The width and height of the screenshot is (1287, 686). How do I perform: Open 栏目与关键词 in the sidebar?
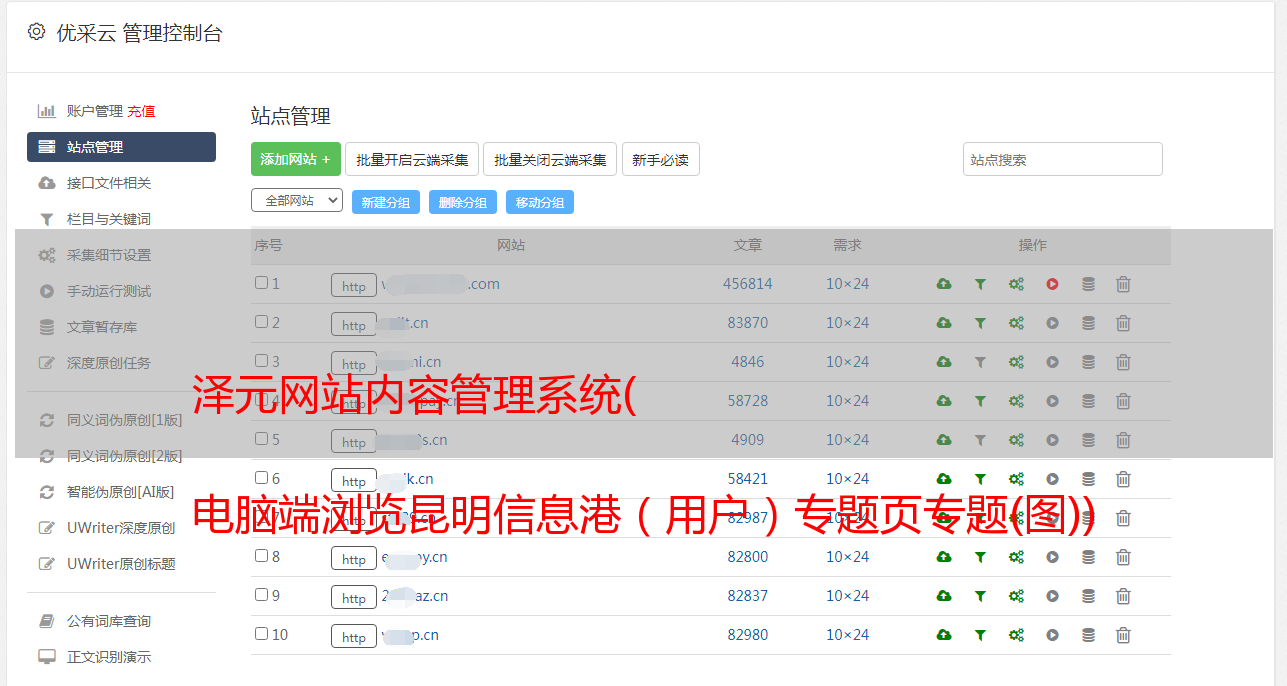pos(109,219)
